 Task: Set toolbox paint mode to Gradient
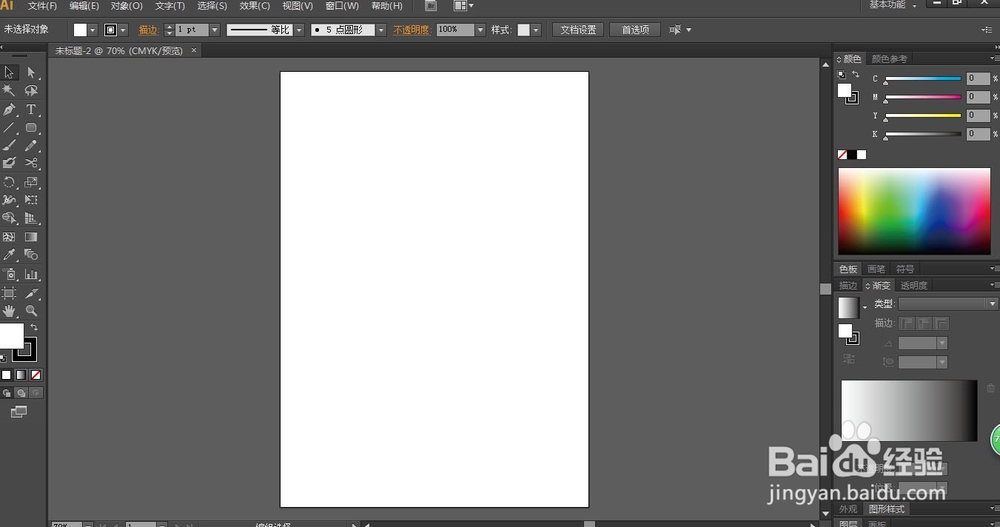pos(21,375)
